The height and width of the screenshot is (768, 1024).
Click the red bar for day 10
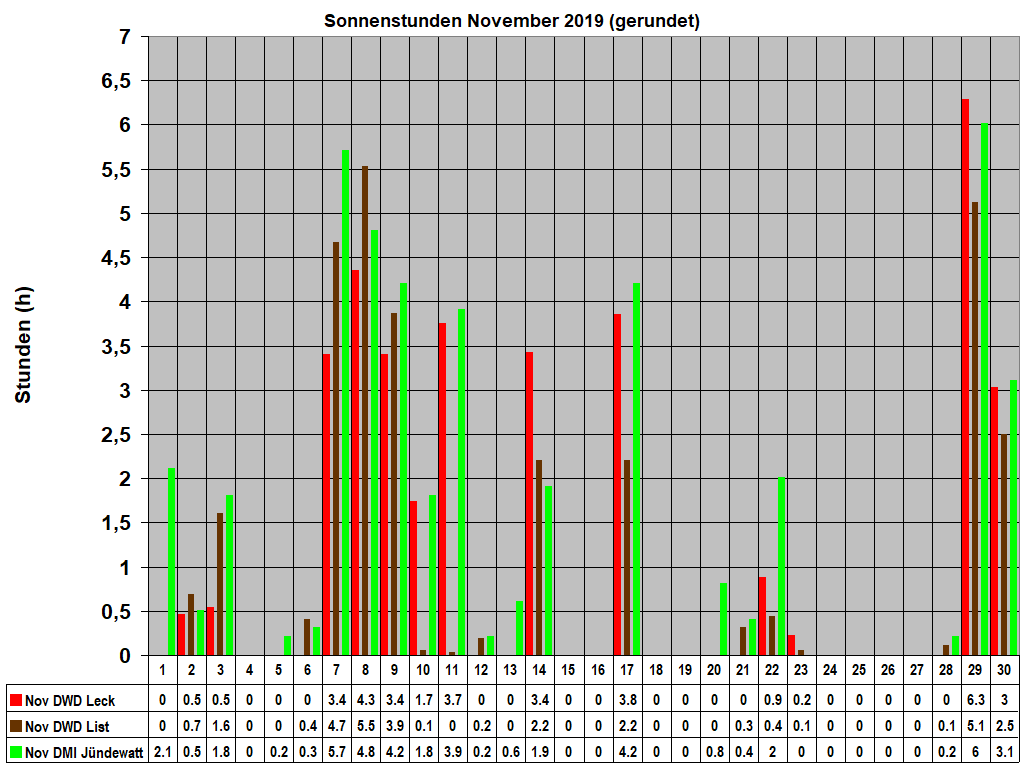[413, 578]
